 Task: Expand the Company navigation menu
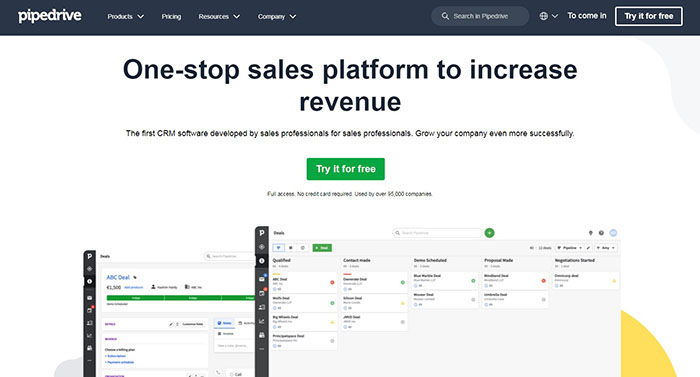tap(277, 17)
